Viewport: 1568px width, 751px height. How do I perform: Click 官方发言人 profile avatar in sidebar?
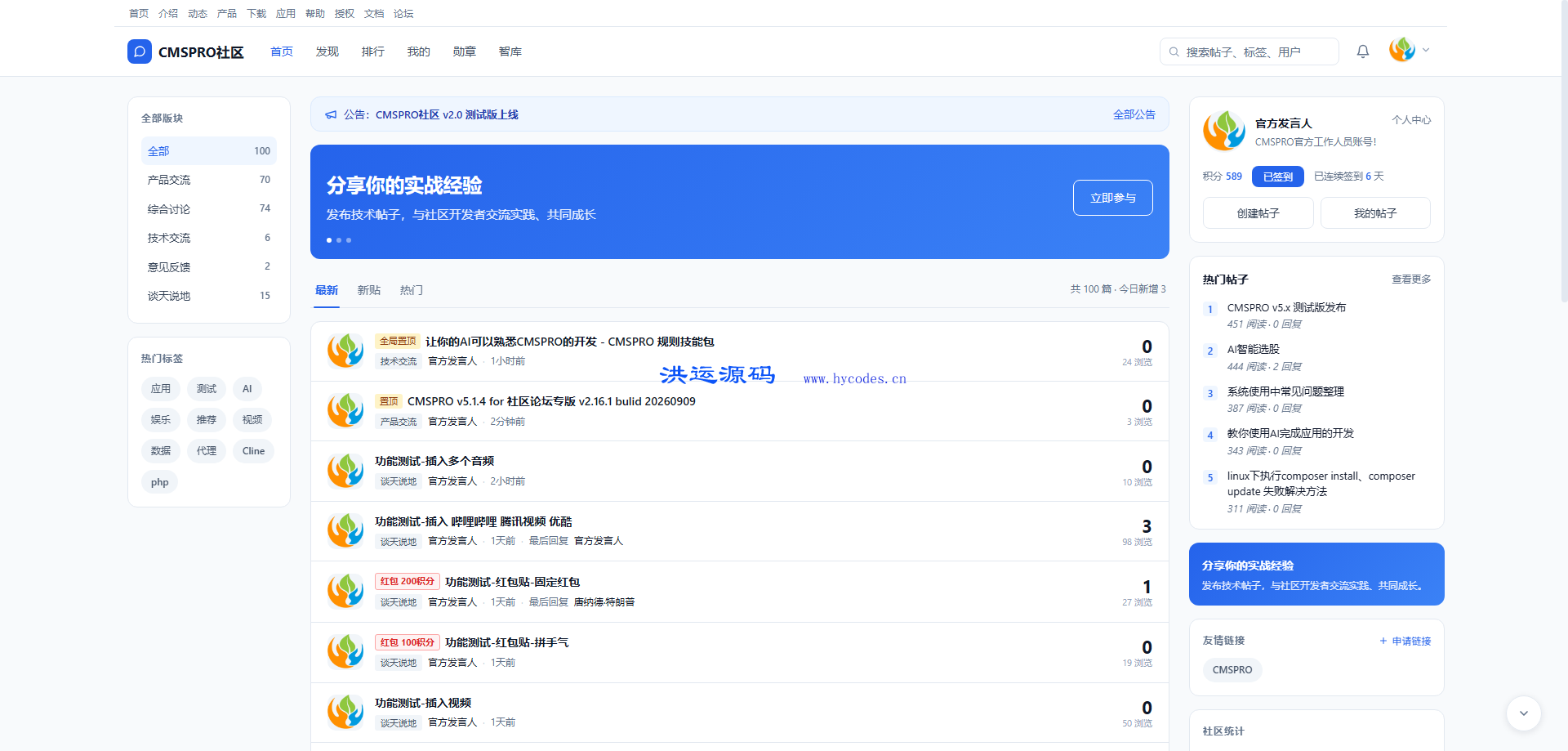coord(1224,131)
